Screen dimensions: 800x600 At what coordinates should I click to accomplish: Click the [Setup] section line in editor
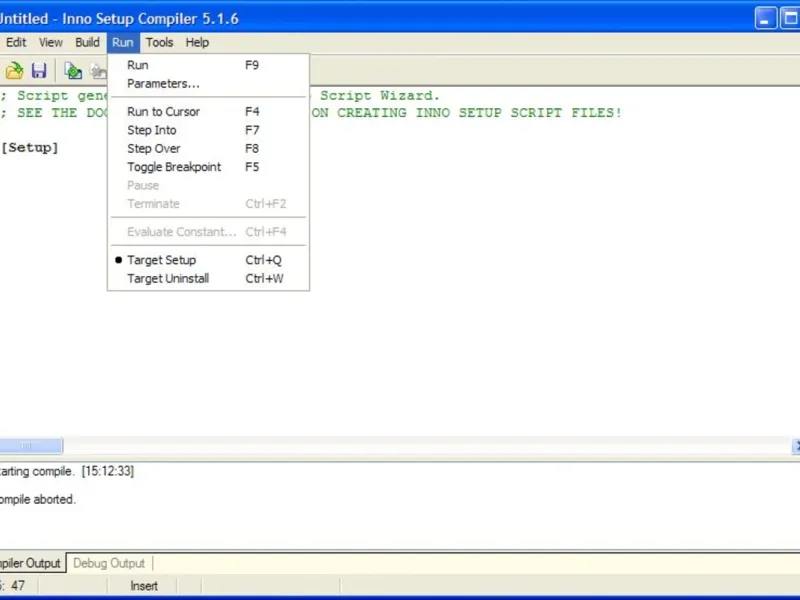[x=30, y=148]
